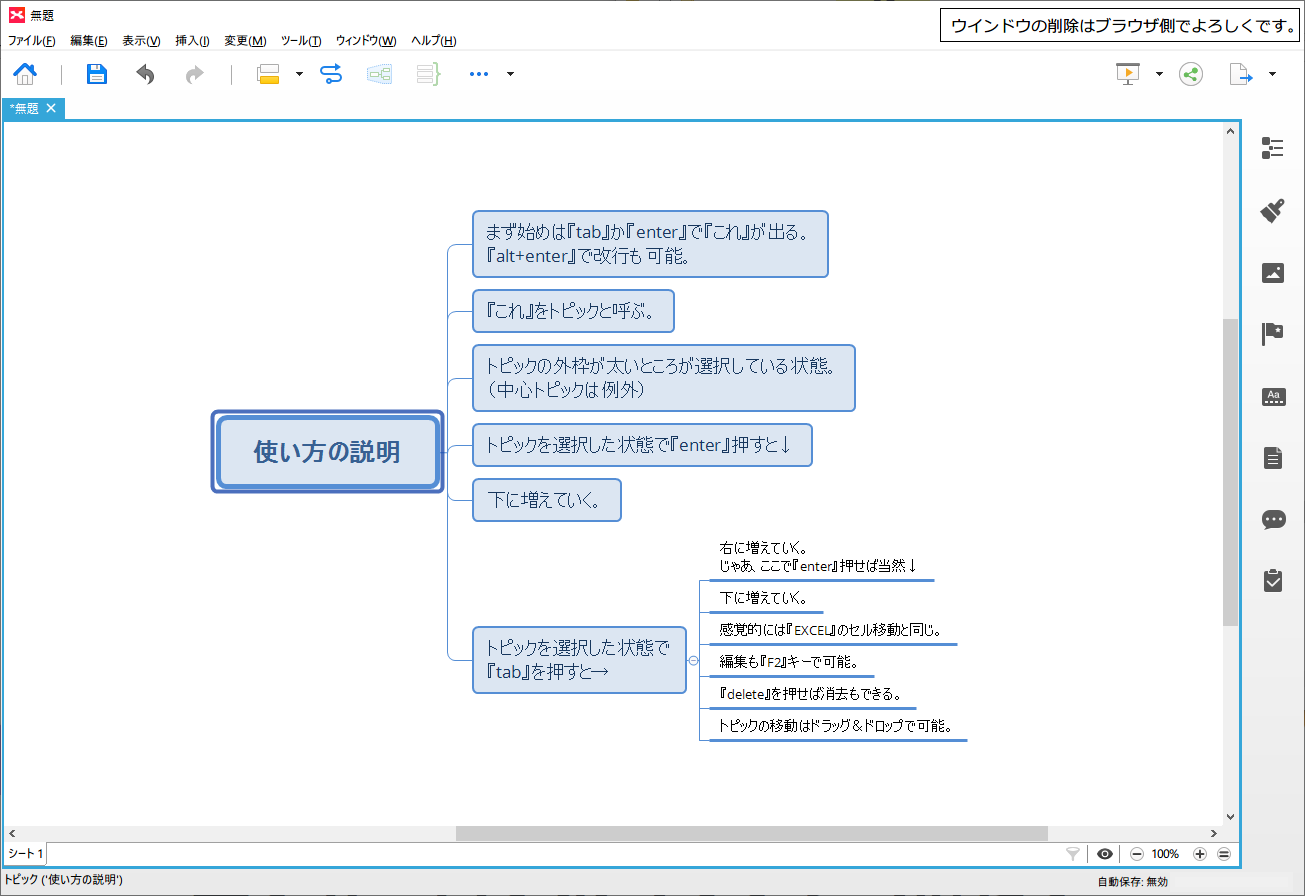Open the Comments bubble panel in sidebar
1305x896 pixels.
(1273, 520)
